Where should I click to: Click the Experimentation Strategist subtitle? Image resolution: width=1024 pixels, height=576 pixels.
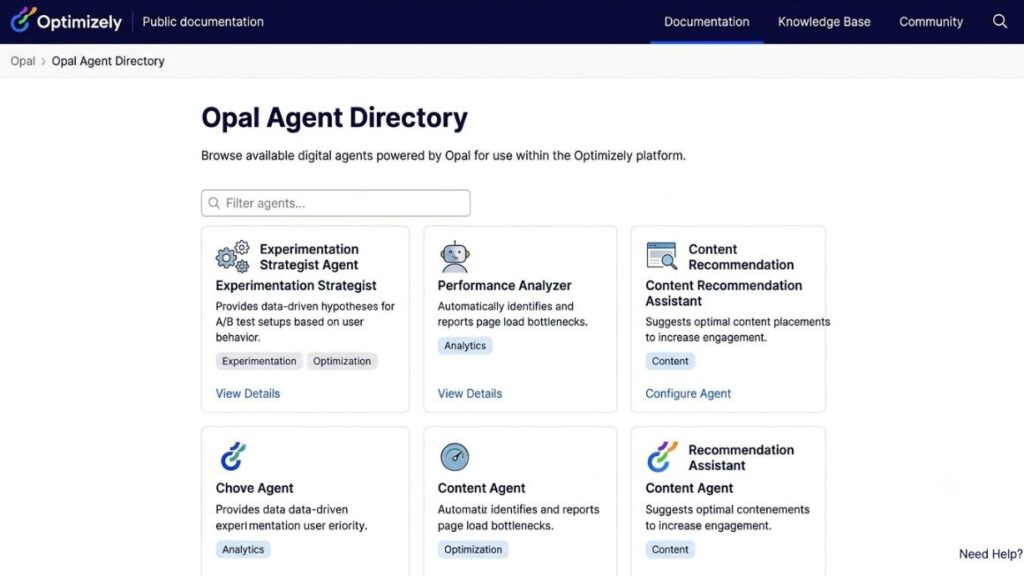tap(296, 285)
